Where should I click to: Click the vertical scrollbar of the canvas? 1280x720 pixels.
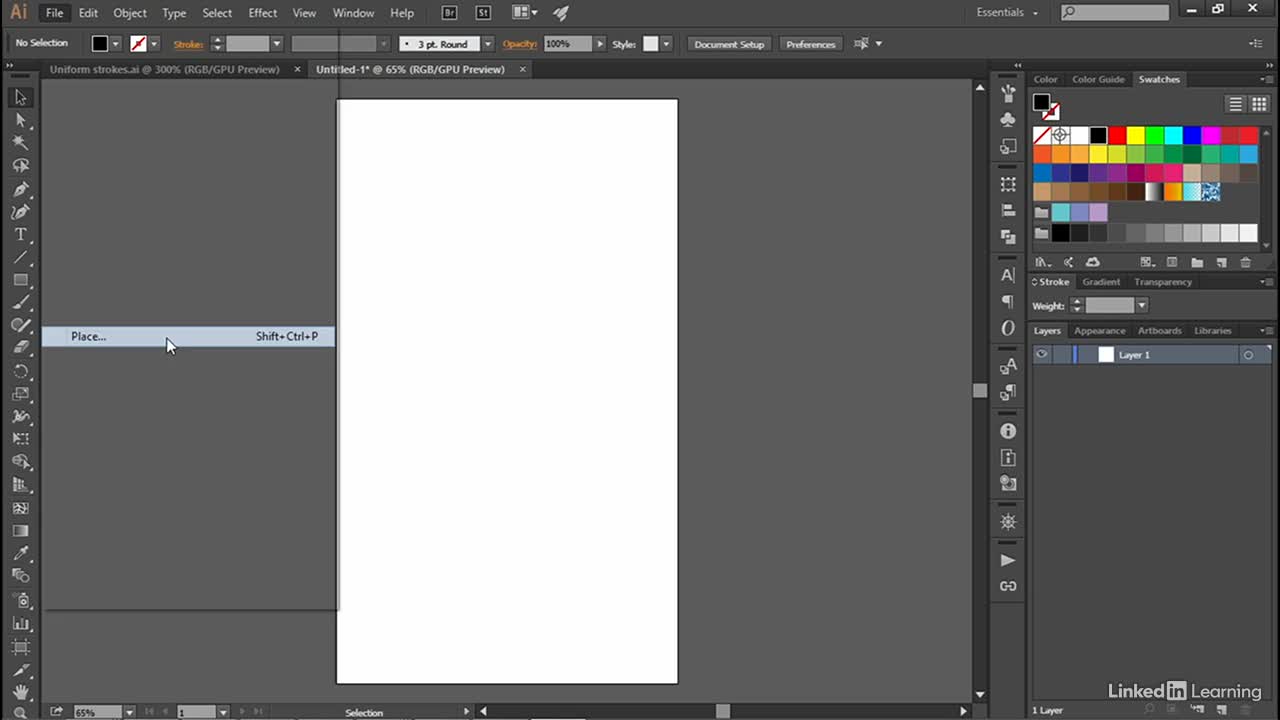point(980,390)
